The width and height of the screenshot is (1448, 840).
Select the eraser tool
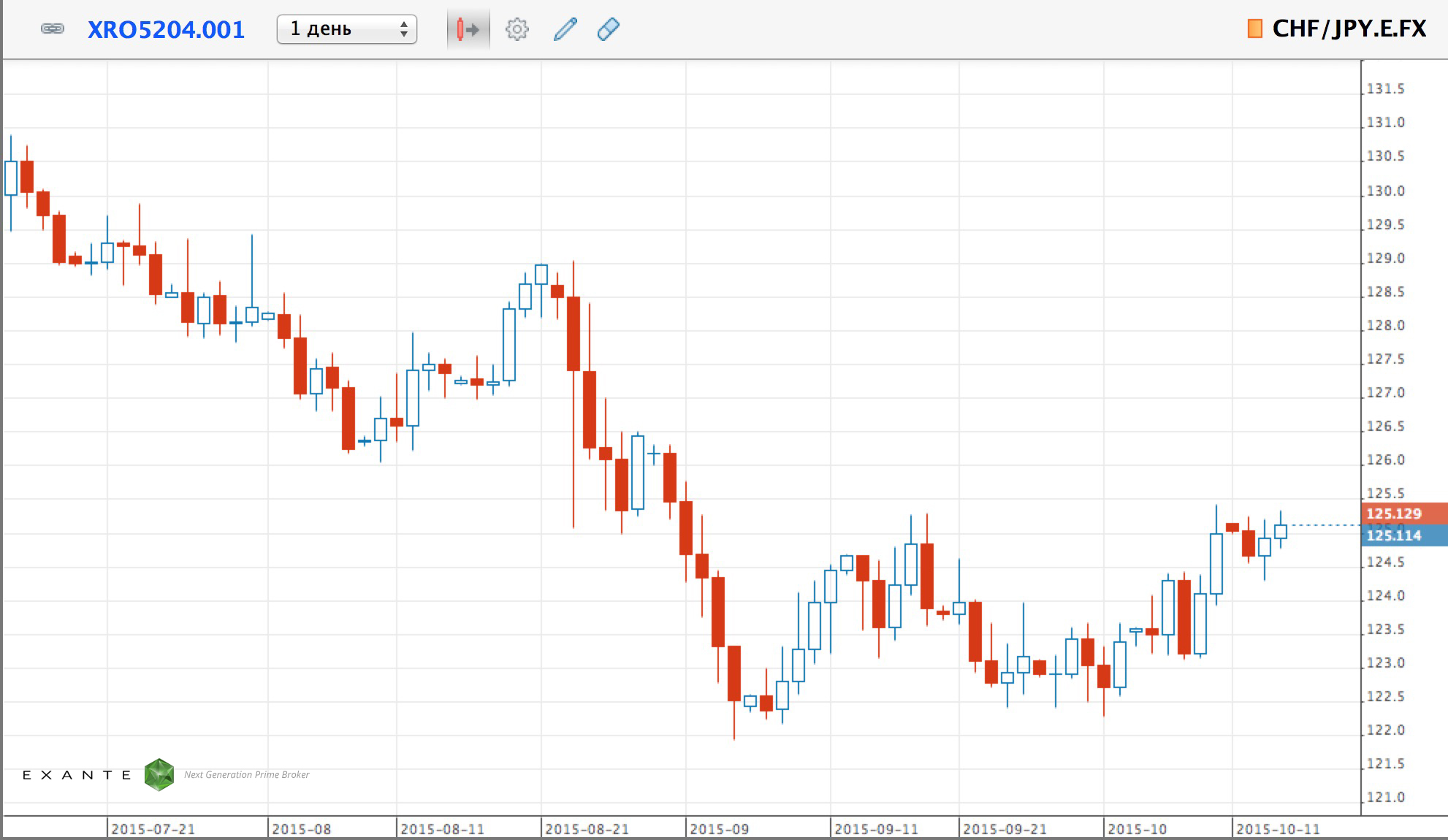[x=609, y=29]
